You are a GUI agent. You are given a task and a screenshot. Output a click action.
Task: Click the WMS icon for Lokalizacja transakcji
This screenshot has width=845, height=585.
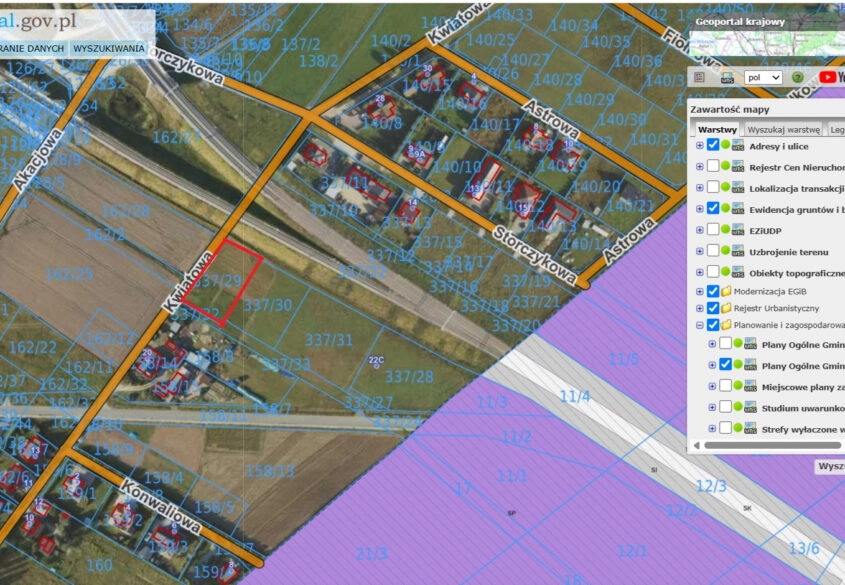(x=738, y=187)
